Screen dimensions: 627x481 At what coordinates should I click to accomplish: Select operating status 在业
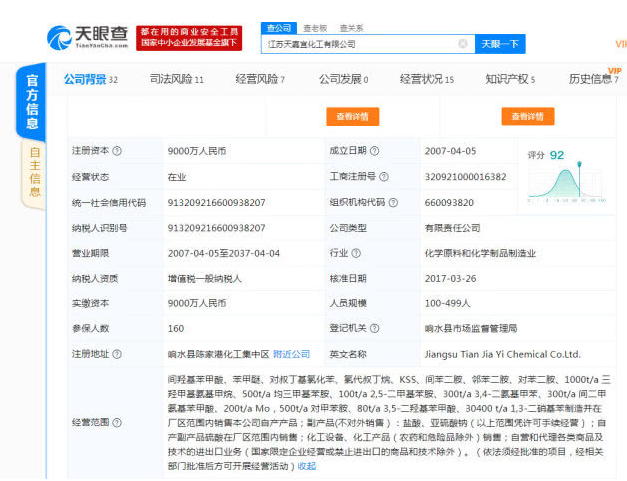(177, 177)
